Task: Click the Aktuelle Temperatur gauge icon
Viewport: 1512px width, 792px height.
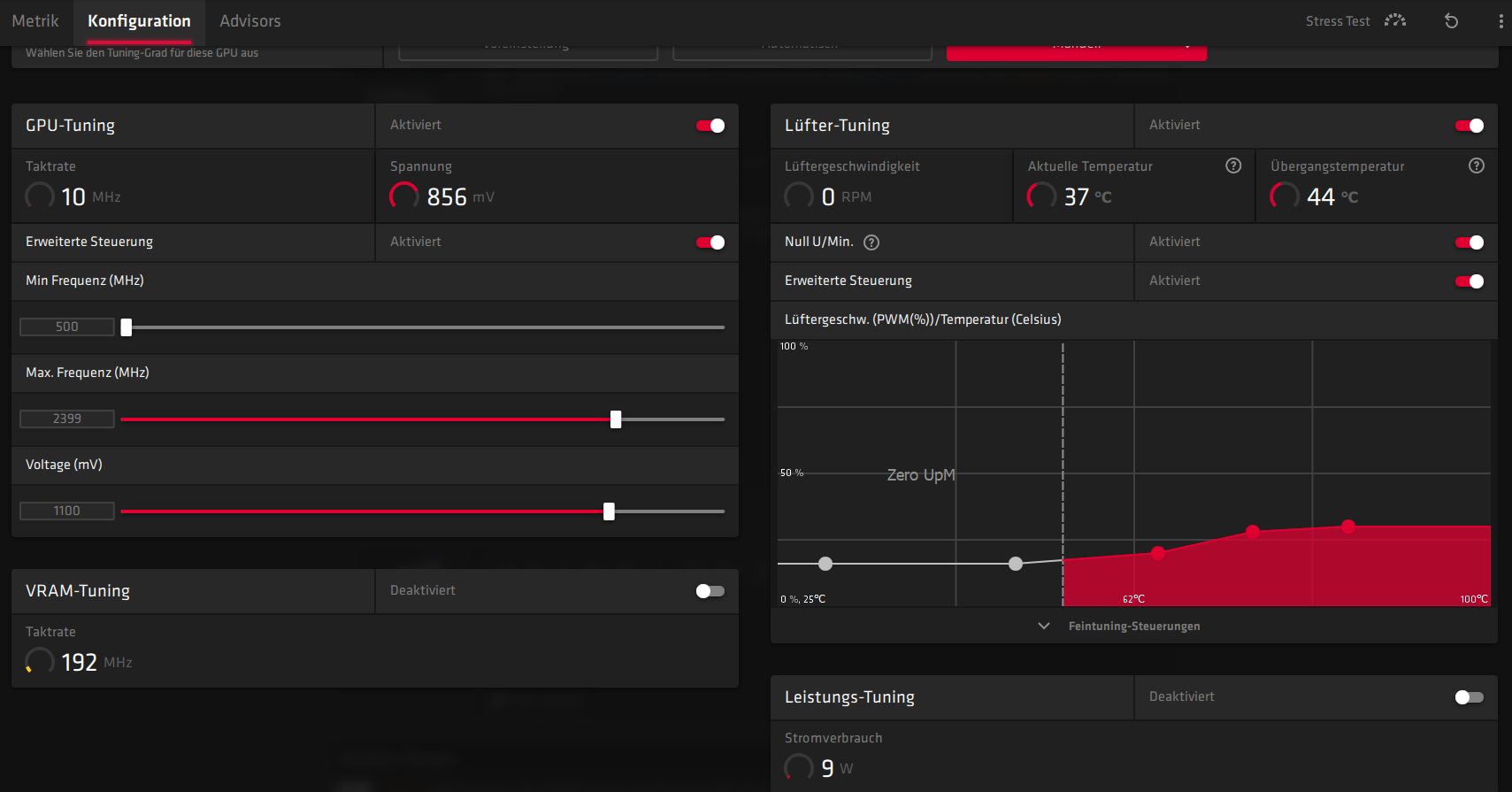Action: click(1041, 196)
